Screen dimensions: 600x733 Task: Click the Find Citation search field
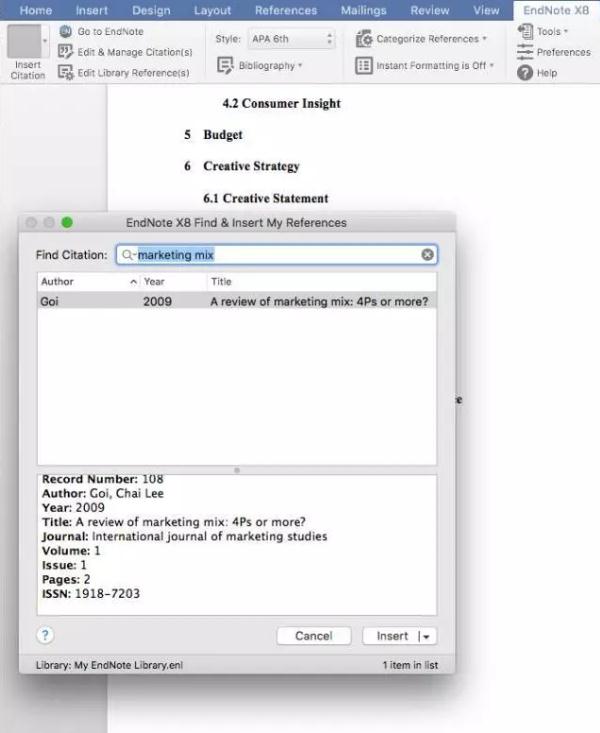click(x=277, y=254)
